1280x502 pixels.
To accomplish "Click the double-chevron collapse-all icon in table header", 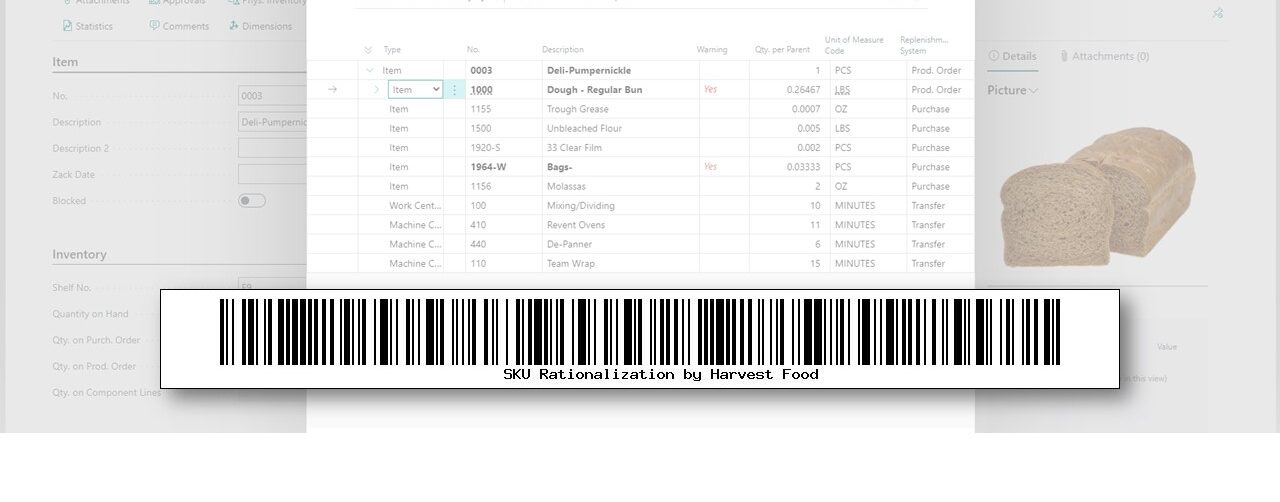I will click(x=368, y=50).
